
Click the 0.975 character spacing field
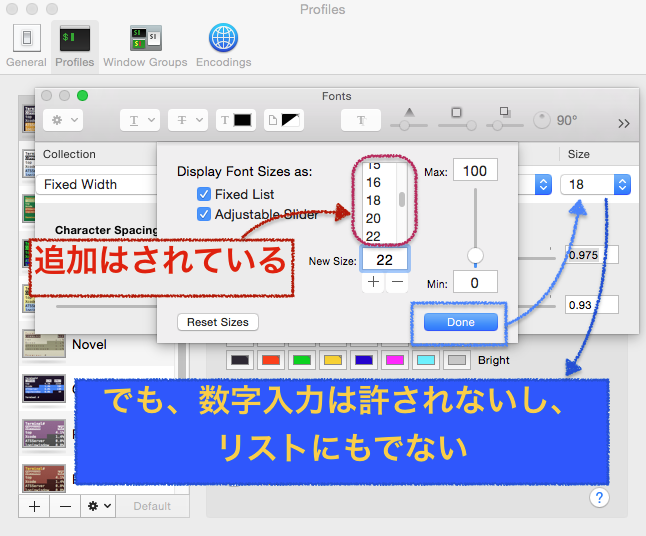pos(592,255)
